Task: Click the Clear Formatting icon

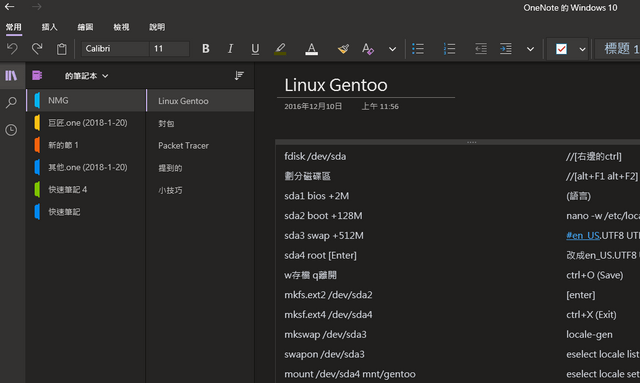Action: pos(368,49)
